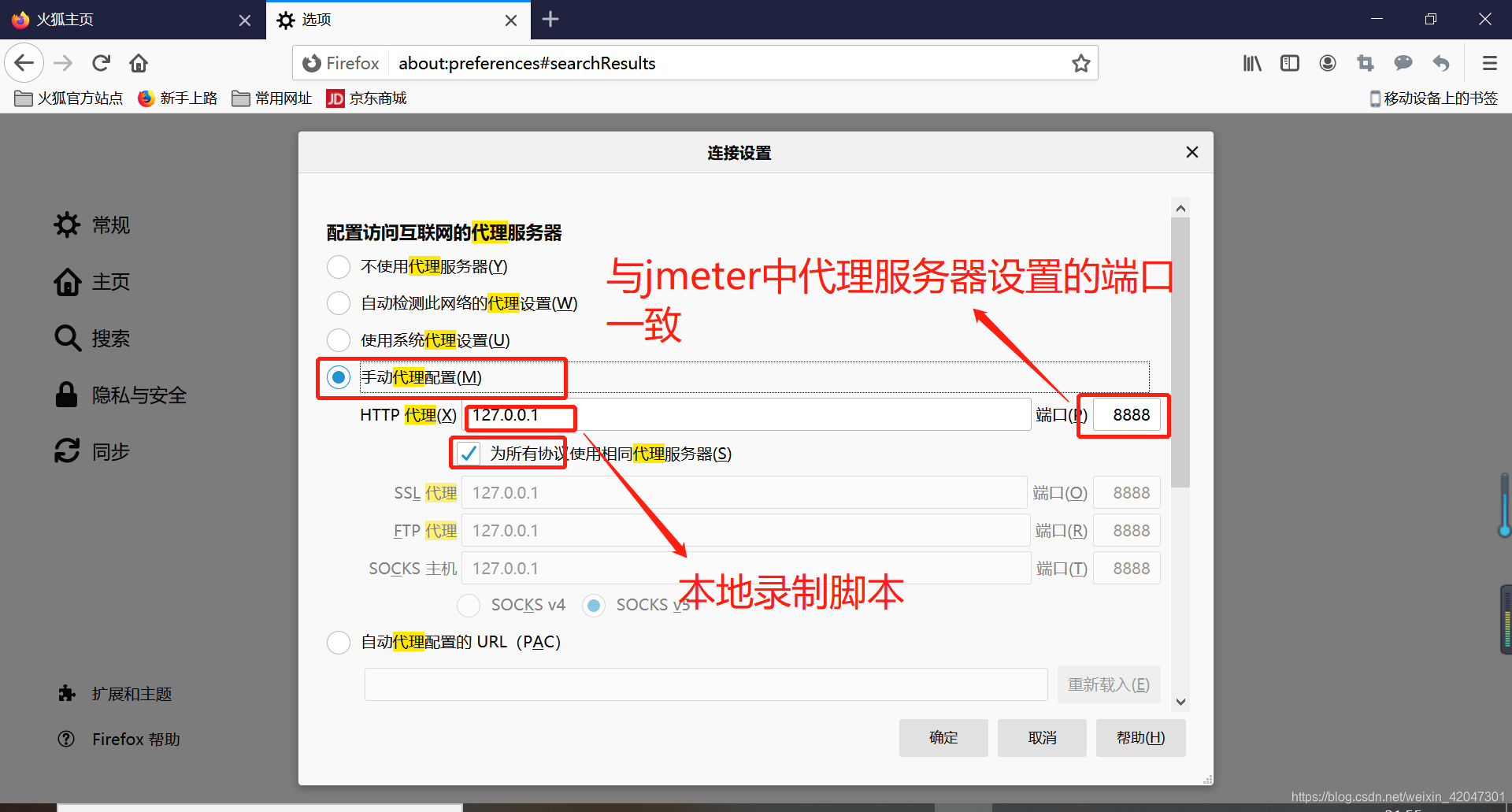Click the PAC URL input field
The image size is (1512, 812).
tap(706, 684)
